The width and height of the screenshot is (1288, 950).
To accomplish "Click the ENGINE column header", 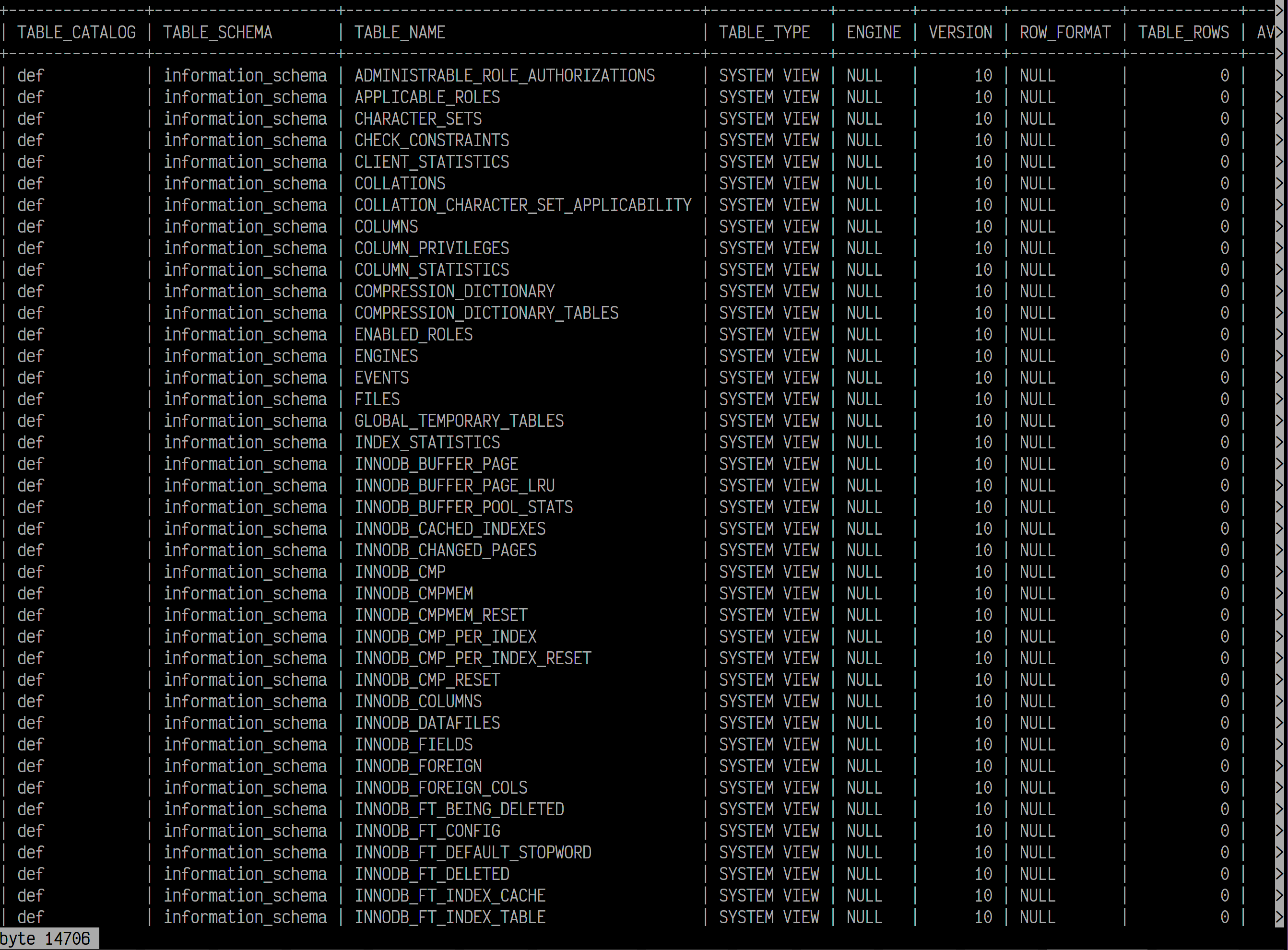I will 873,32.
